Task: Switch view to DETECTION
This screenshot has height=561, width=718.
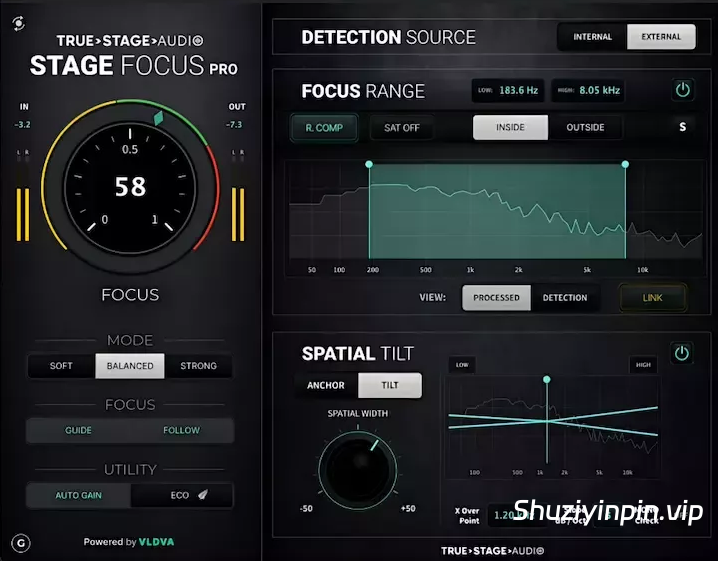Action: click(x=565, y=298)
